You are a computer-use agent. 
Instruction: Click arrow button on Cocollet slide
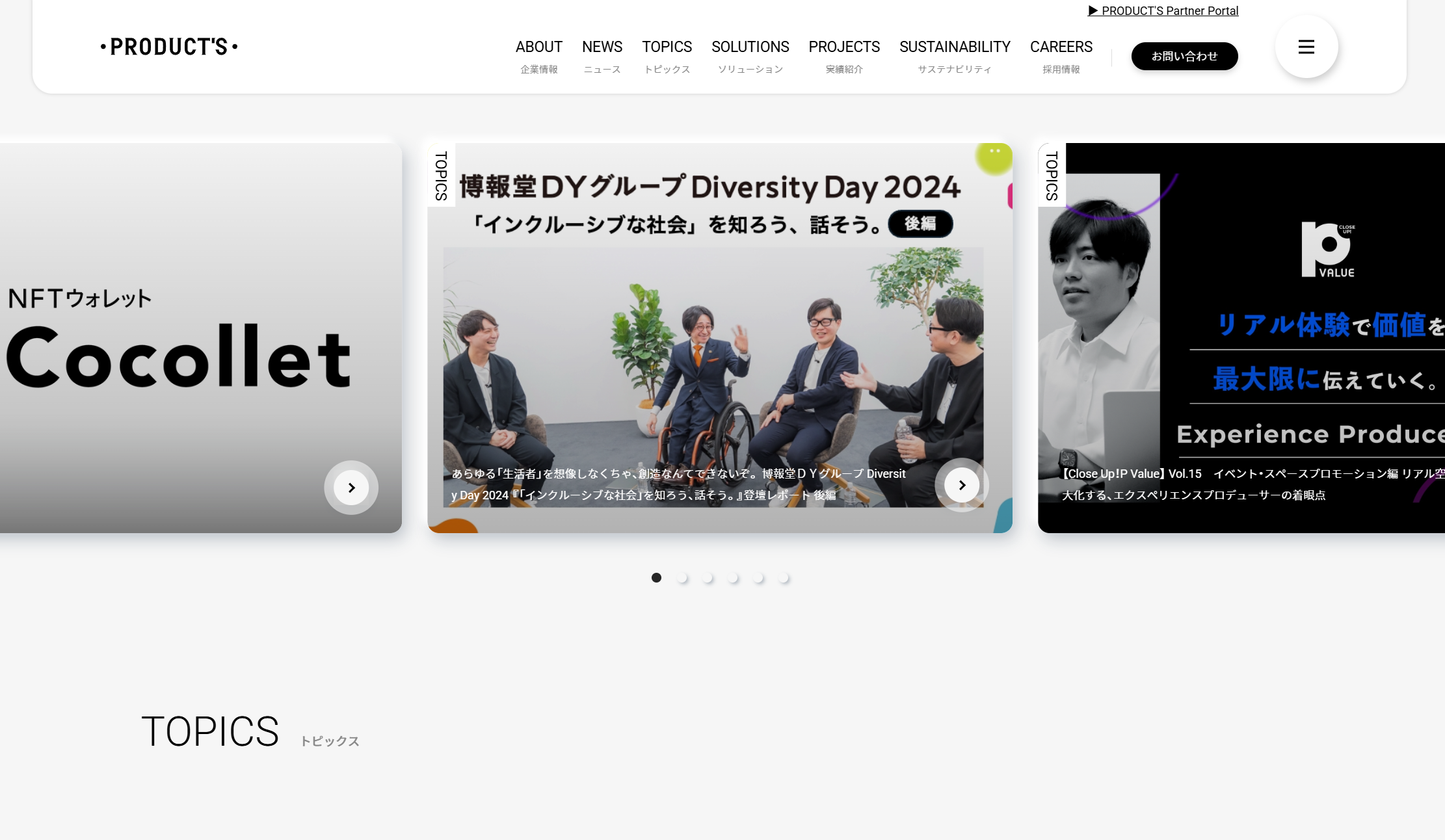[351, 488]
